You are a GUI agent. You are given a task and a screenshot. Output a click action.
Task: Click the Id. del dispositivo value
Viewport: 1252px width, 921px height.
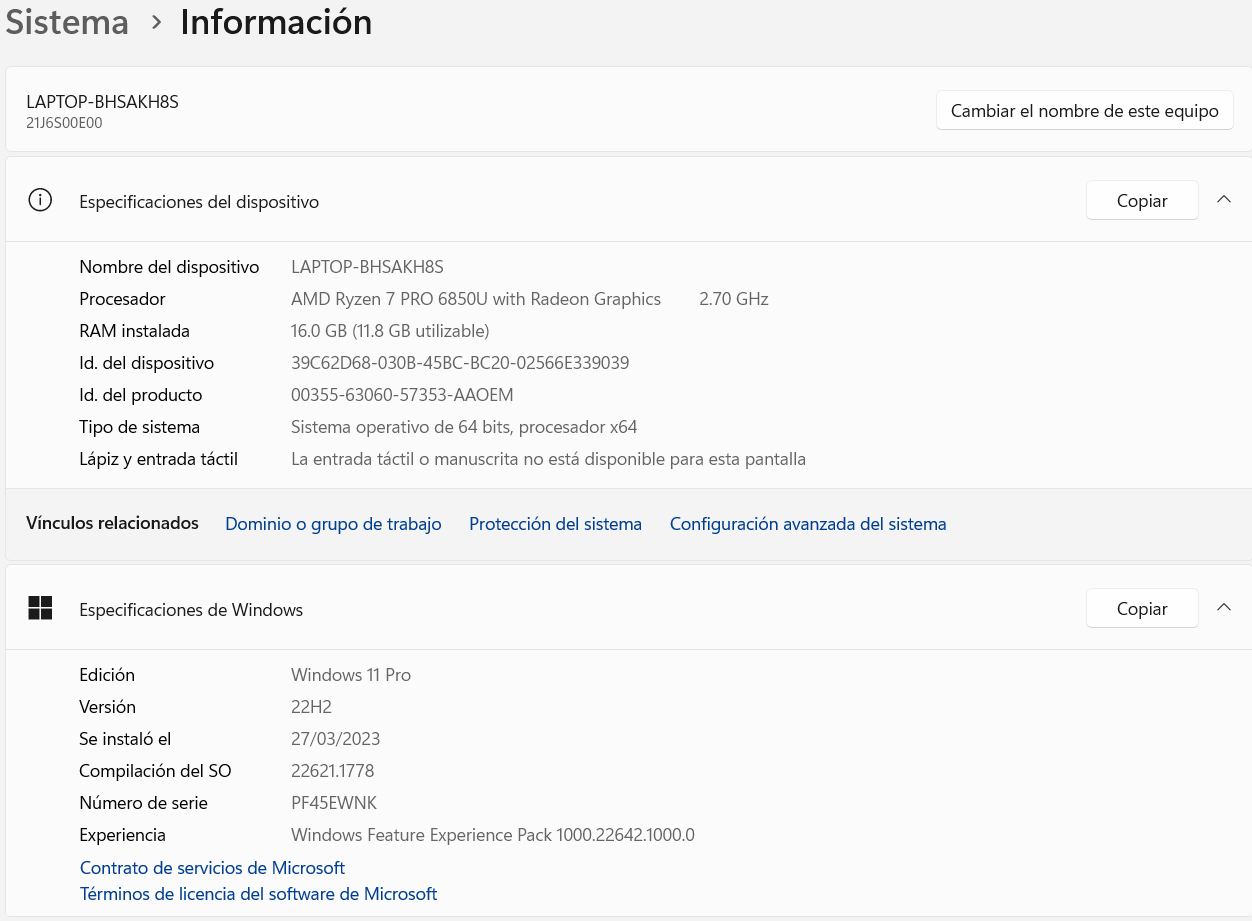460,363
